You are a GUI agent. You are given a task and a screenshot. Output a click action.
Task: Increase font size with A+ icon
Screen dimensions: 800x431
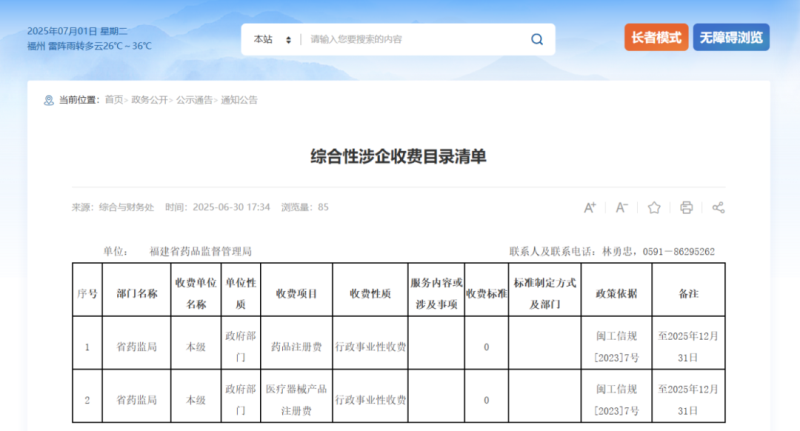[x=590, y=207]
